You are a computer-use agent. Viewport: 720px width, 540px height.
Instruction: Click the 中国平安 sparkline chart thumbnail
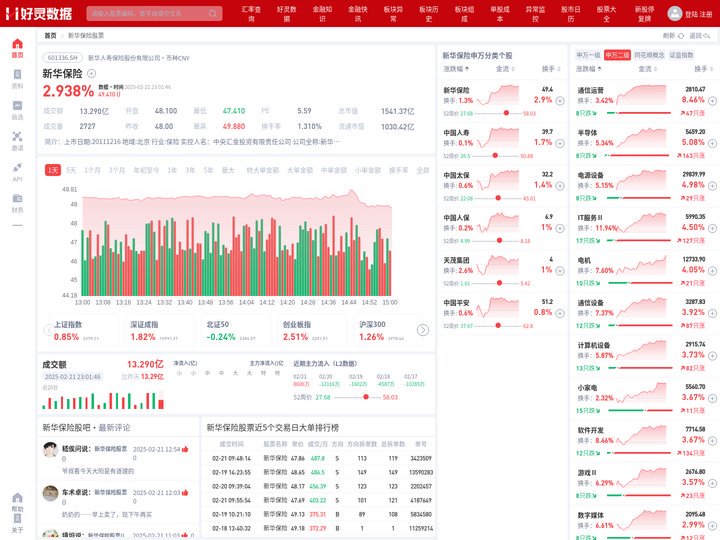pos(498,308)
